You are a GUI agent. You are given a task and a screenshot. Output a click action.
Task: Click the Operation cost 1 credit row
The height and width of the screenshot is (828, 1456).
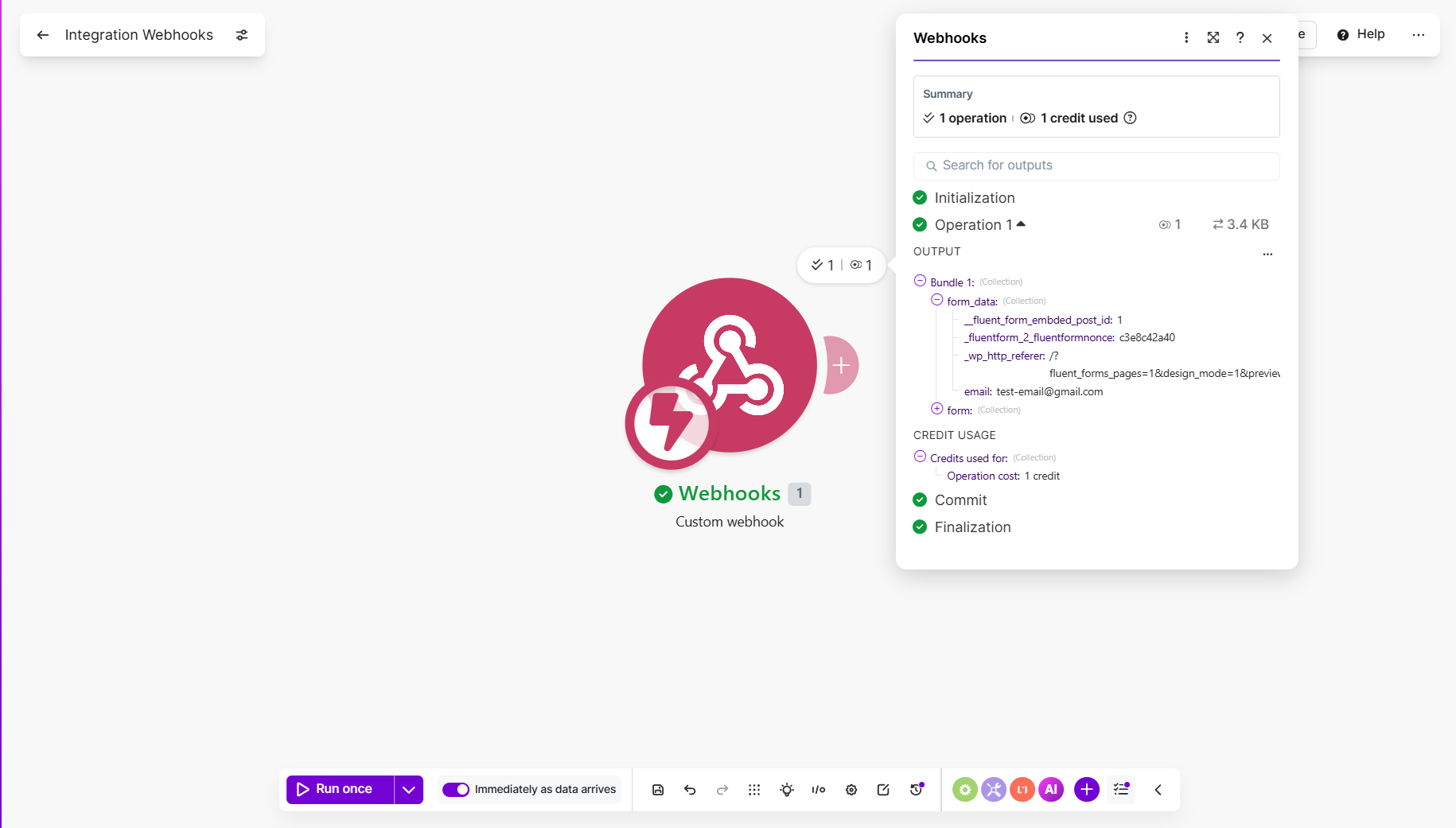(x=1003, y=476)
